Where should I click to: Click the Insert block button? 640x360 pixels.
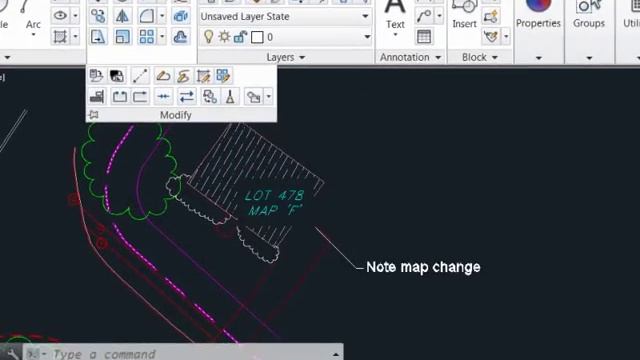pyautogui.click(x=464, y=16)
